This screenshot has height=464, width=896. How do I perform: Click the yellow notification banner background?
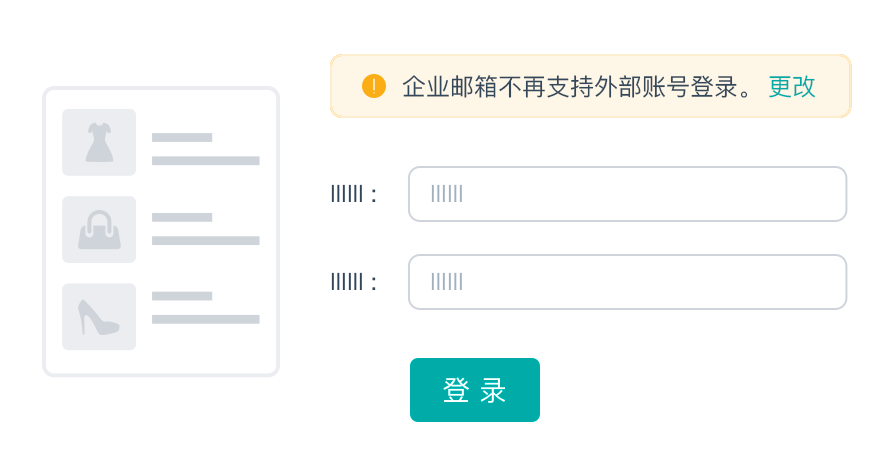coord(591,86)
